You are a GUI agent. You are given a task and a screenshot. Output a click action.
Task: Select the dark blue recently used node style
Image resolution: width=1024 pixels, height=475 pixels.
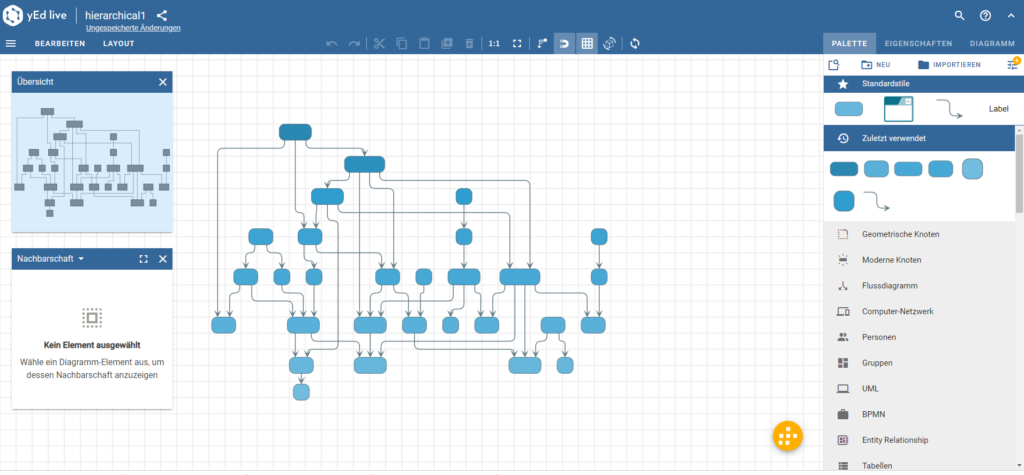(844, 169)
